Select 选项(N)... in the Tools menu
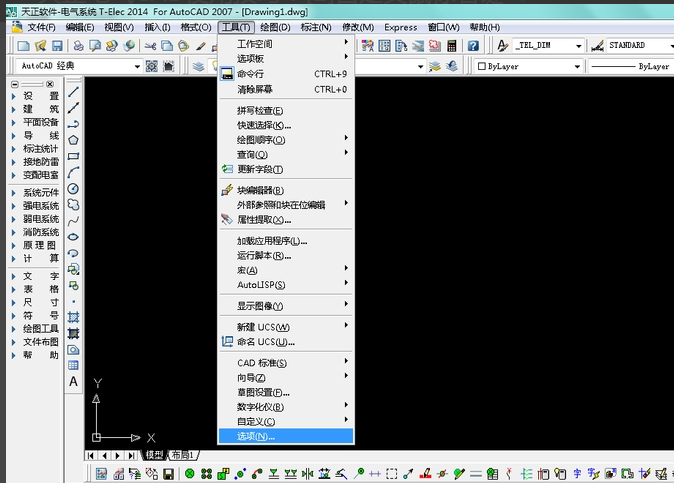Viewport: 674px width, 483px height. tap(286, 436)
